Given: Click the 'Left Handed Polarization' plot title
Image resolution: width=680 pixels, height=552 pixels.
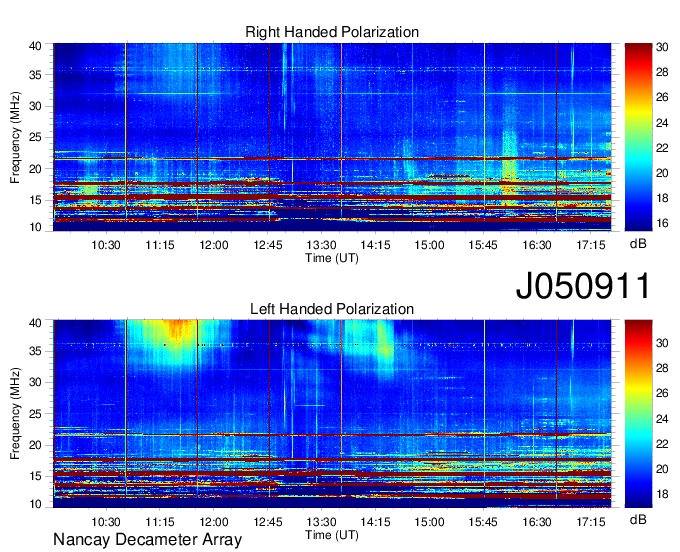Looking at the screenshot, I should pos(332,309).
